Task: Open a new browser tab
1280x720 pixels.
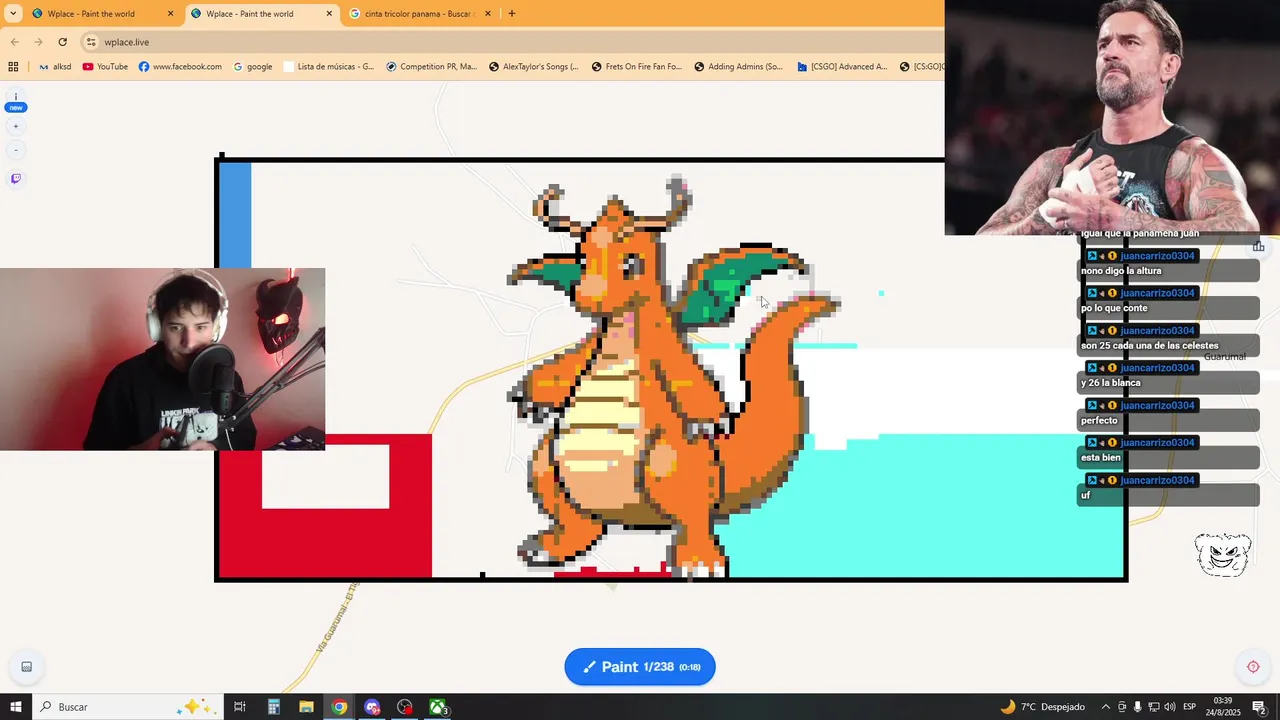Action: (512, 14)
